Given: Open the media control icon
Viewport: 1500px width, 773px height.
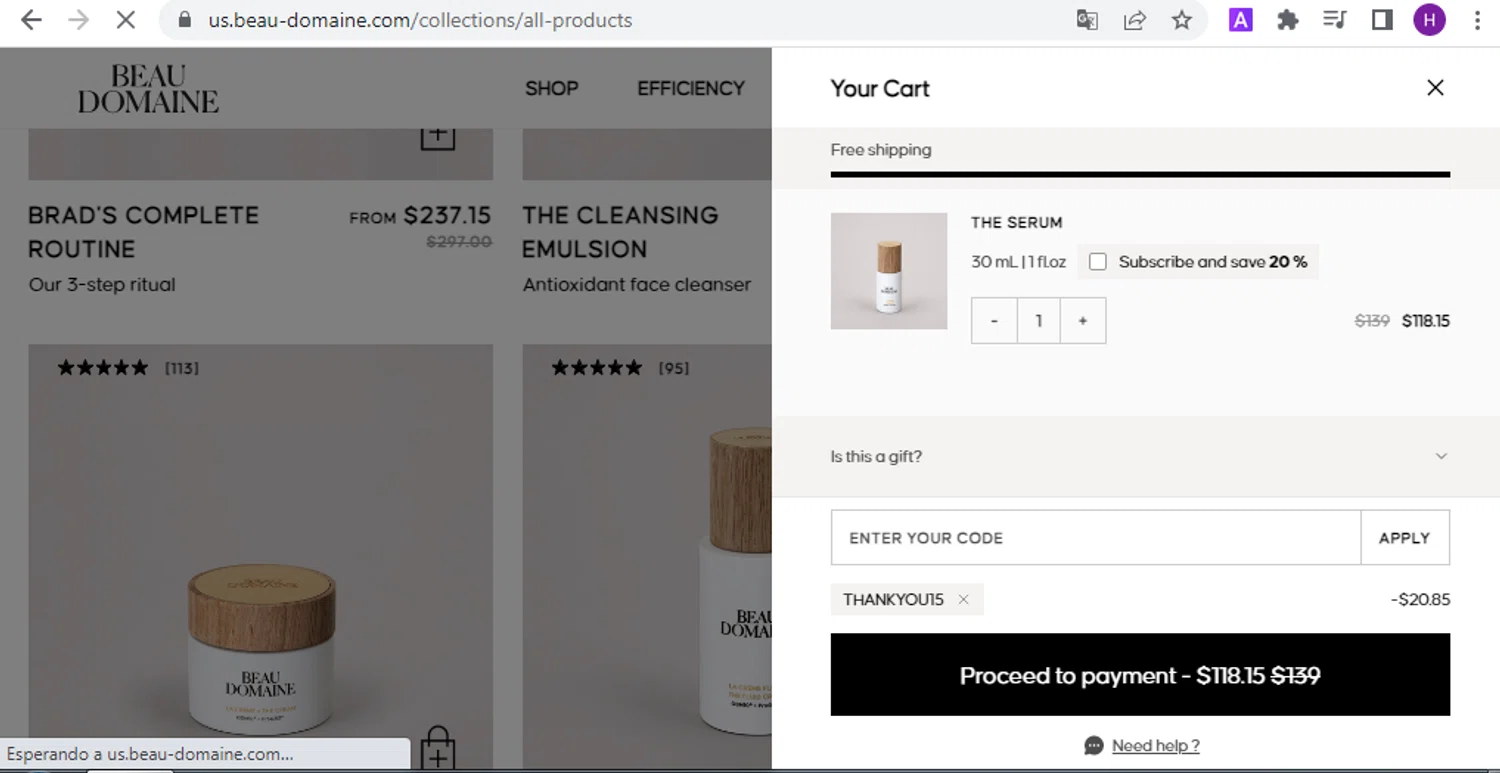Looking at the screenshot, I should [x=1335, y=20].
